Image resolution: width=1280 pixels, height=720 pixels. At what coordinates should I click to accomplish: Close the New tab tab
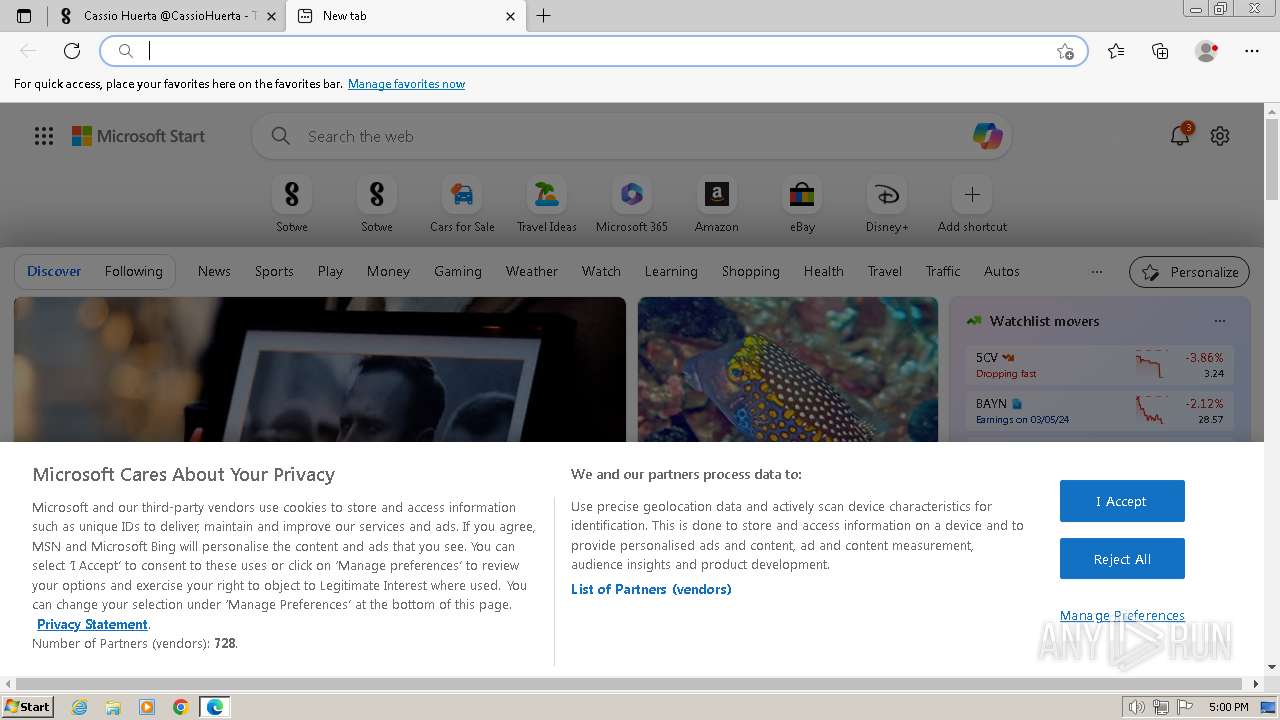pyautogui.click(x=510, y=16)
